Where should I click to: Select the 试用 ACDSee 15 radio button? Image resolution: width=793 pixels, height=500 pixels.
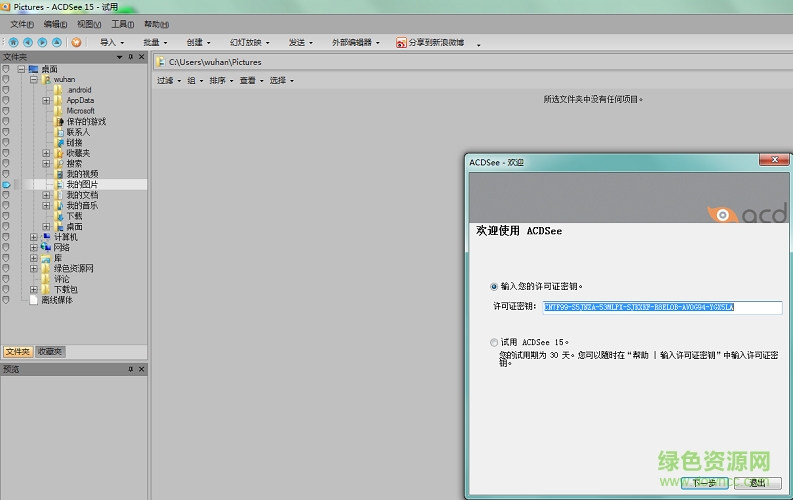click(x=494, y=342)
